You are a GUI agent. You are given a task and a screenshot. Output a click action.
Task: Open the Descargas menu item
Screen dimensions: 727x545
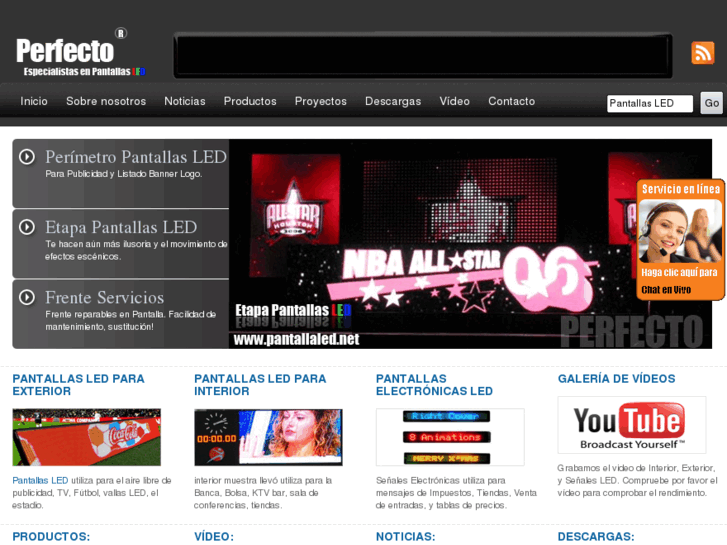coord(393,101)
